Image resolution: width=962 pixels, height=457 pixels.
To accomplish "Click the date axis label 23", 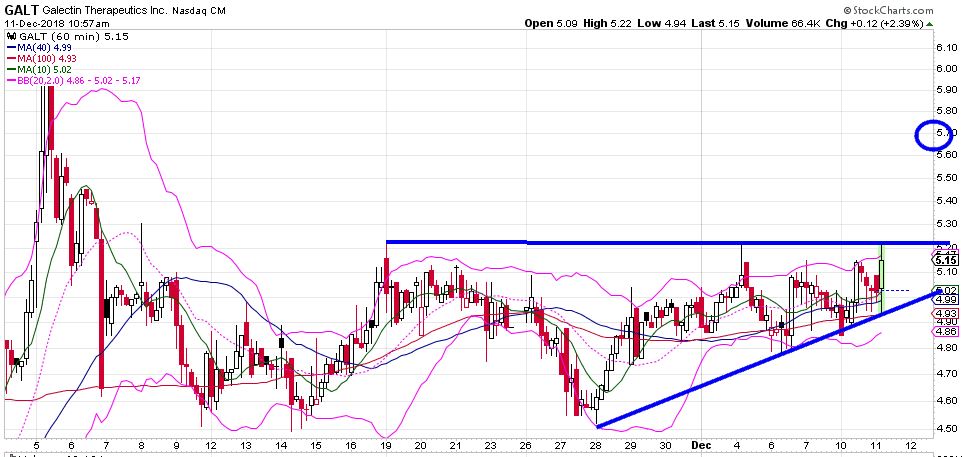I will [491, 445].
